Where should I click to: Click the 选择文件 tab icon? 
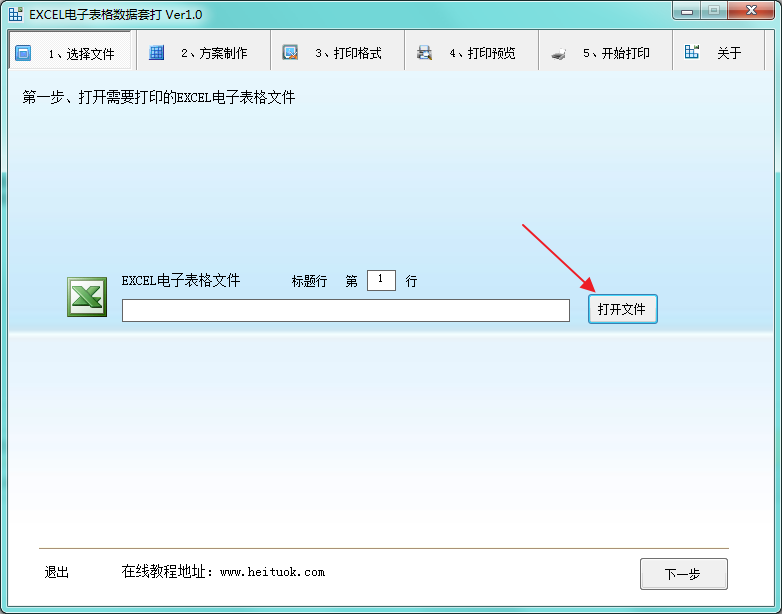pos(23,53)
